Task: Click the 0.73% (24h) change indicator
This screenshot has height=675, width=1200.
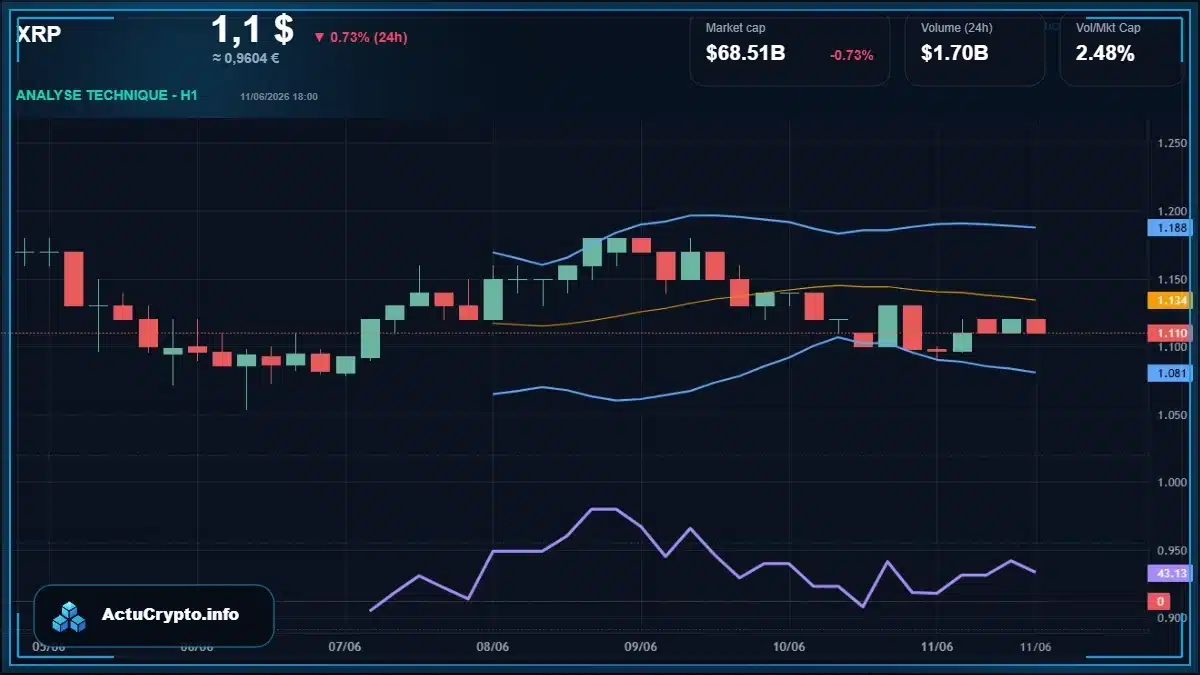Action: pyautogui.click(x=361, y=37)
